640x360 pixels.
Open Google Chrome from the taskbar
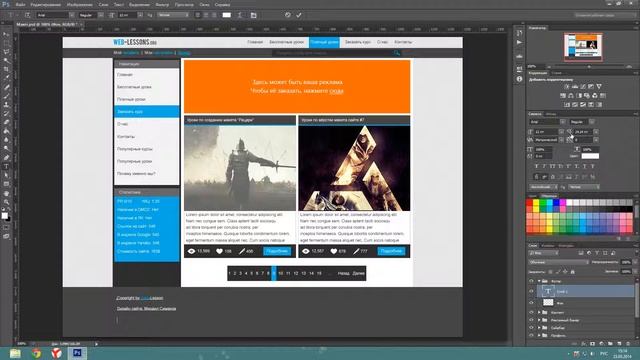coord(36,353)
